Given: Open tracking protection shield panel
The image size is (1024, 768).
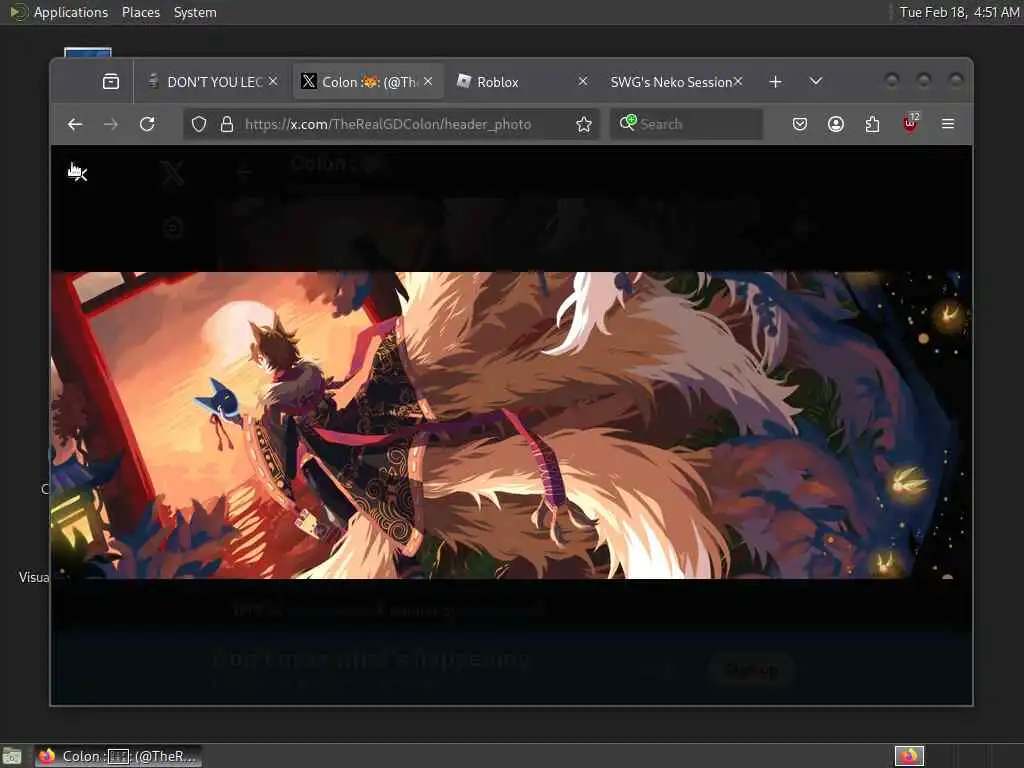Looking at the screenshot, I should (199, 124).
